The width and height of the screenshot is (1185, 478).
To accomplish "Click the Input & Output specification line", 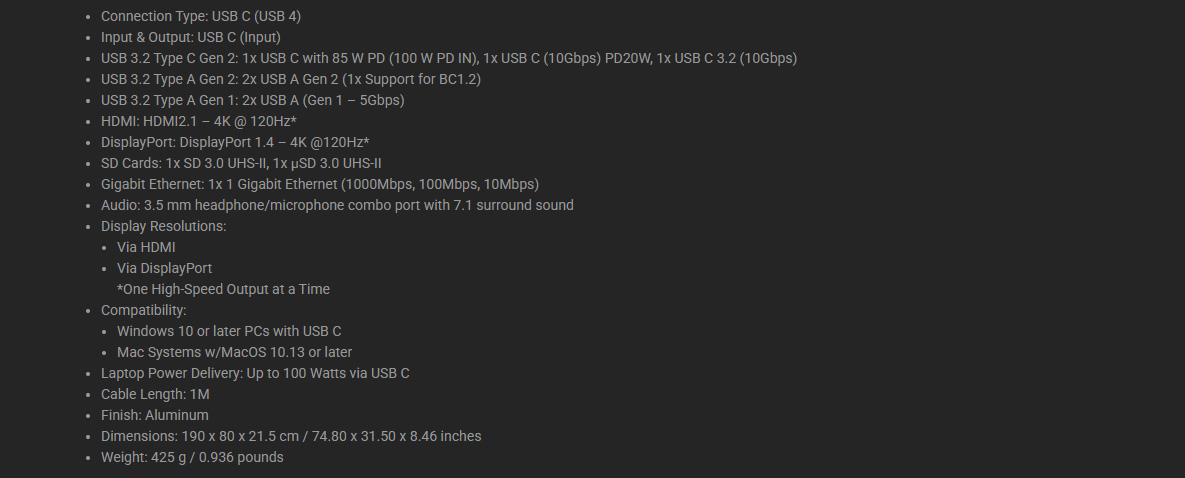I will [x=190, y=37].
